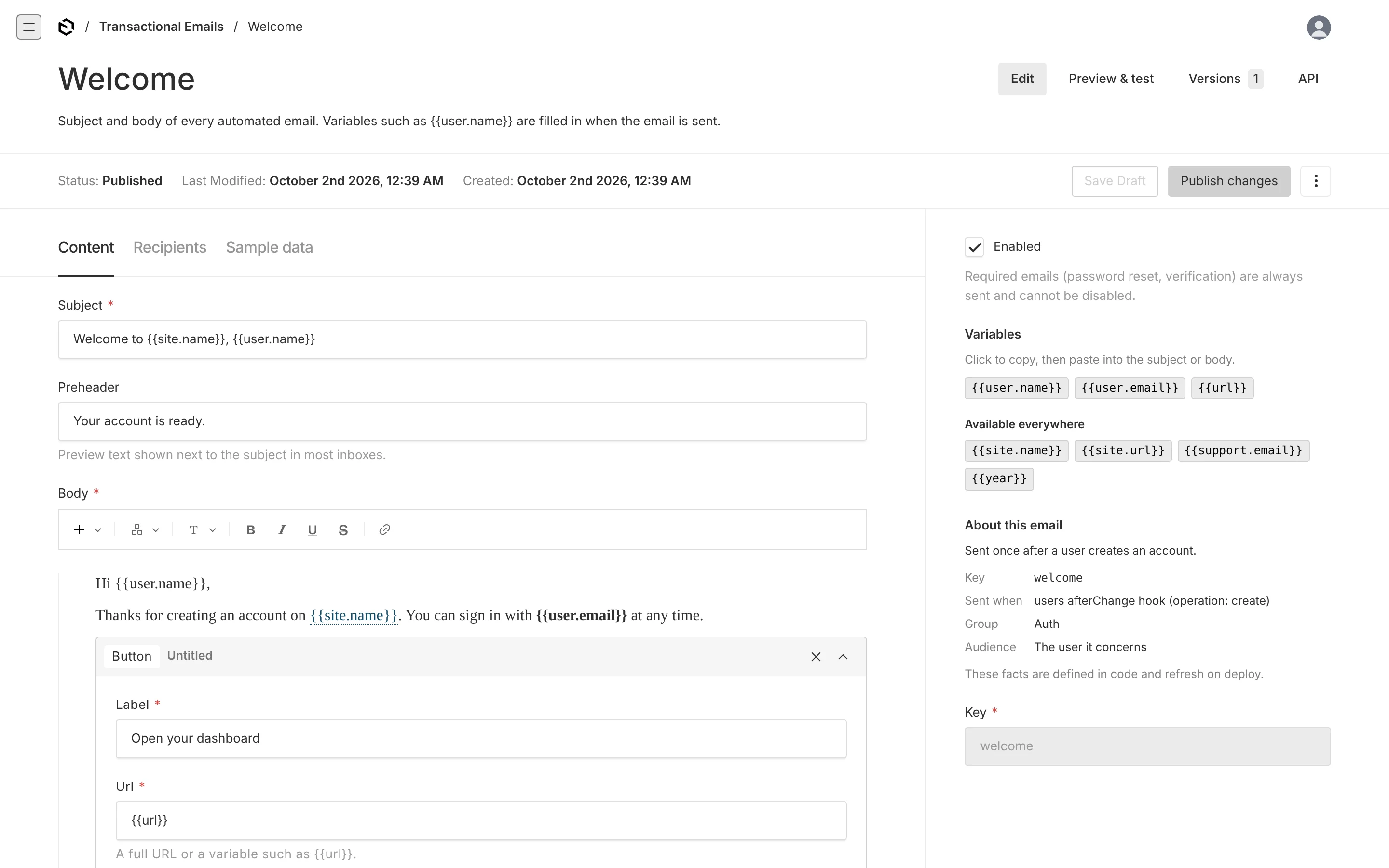This screenshot has height=868, width=1389.
Task: Copy the {{user.email}} variable chip
Action: [x=1130, y=388]
